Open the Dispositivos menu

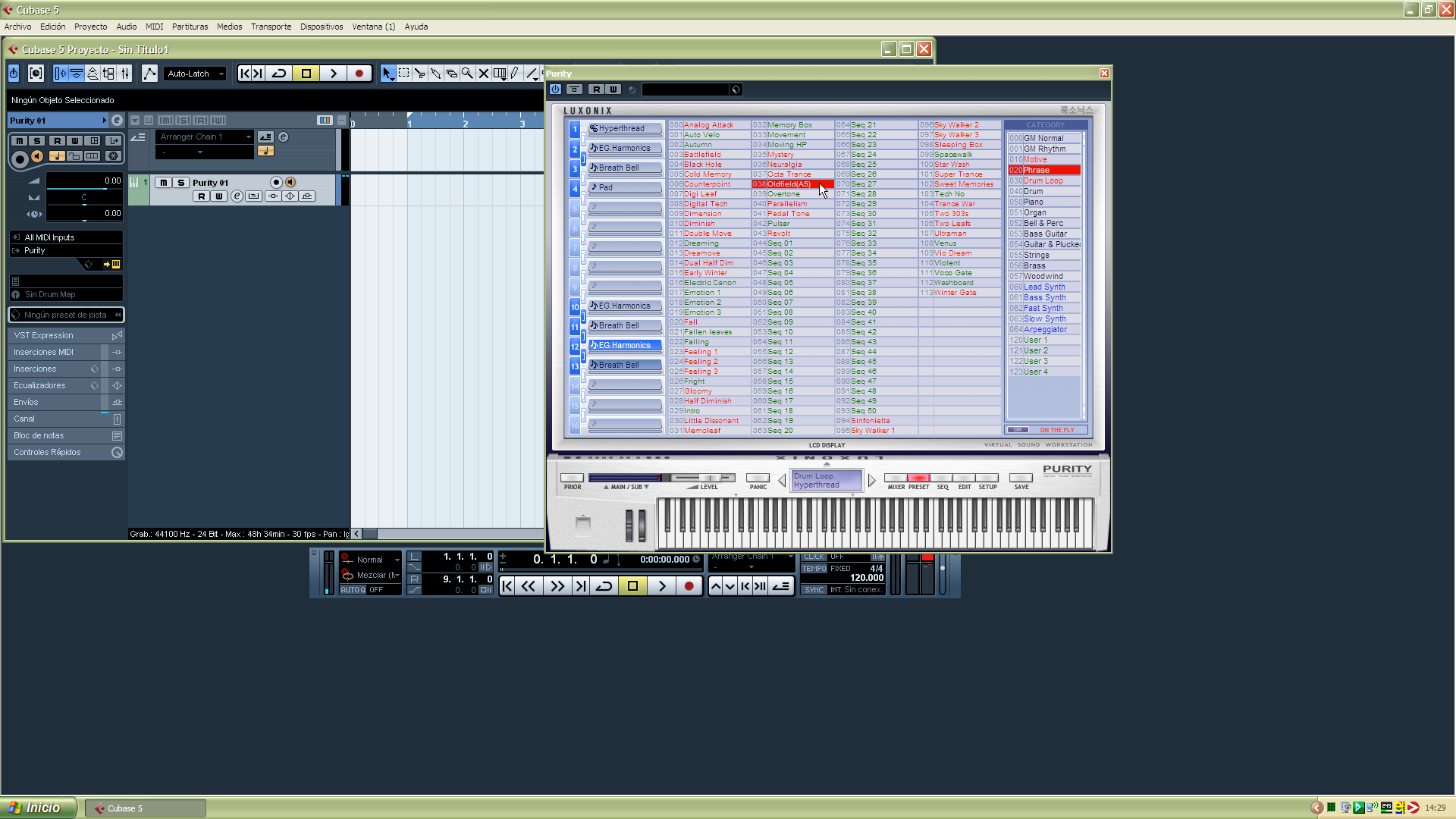coord(322,27)
